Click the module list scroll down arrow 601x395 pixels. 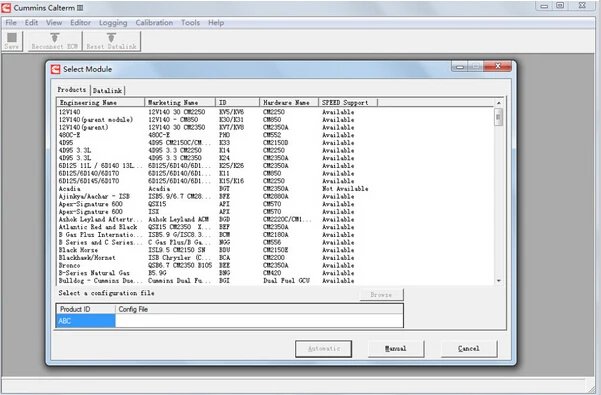(499, 281)
